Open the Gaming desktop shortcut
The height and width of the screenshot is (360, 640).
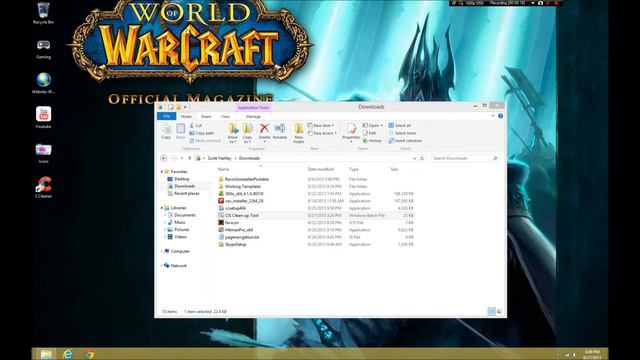pyautogui.click(x=43, y=49)
